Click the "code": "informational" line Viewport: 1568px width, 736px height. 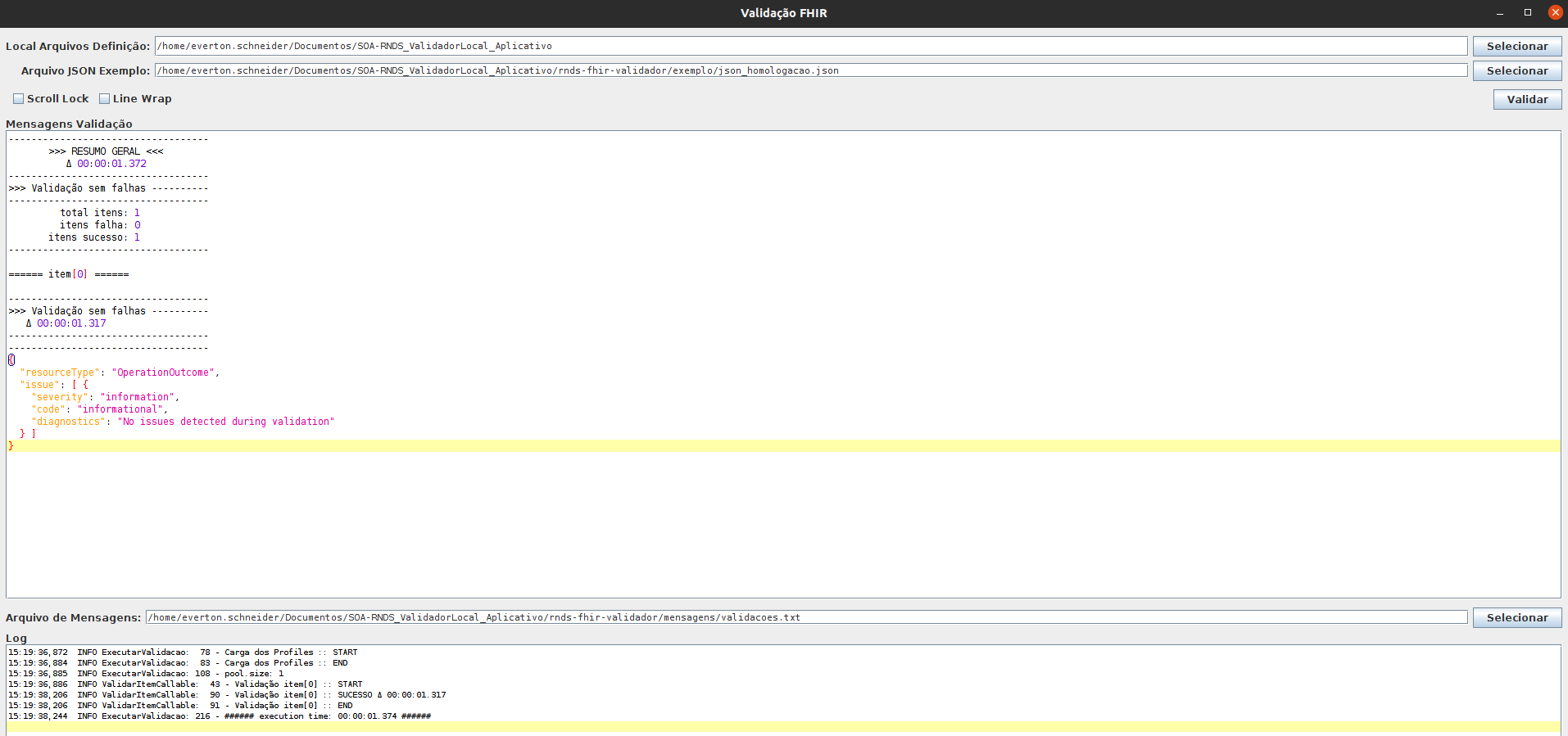pos(99,409)
